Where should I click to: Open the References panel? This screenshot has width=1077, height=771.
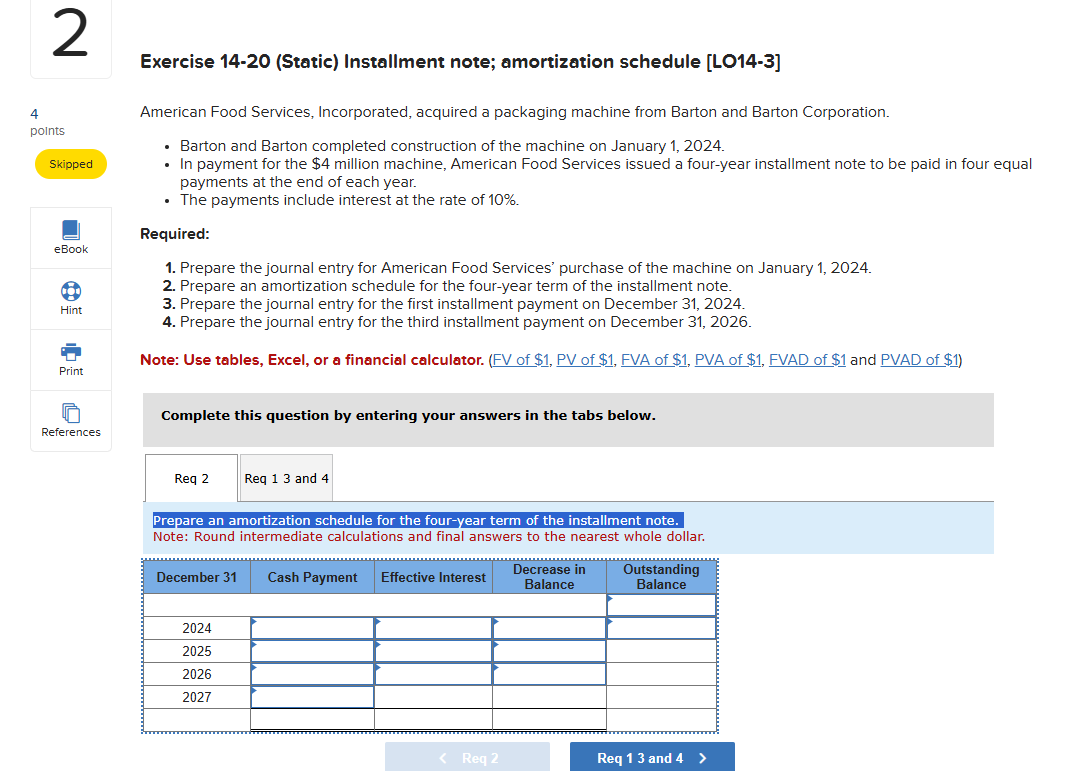point(70,420)
